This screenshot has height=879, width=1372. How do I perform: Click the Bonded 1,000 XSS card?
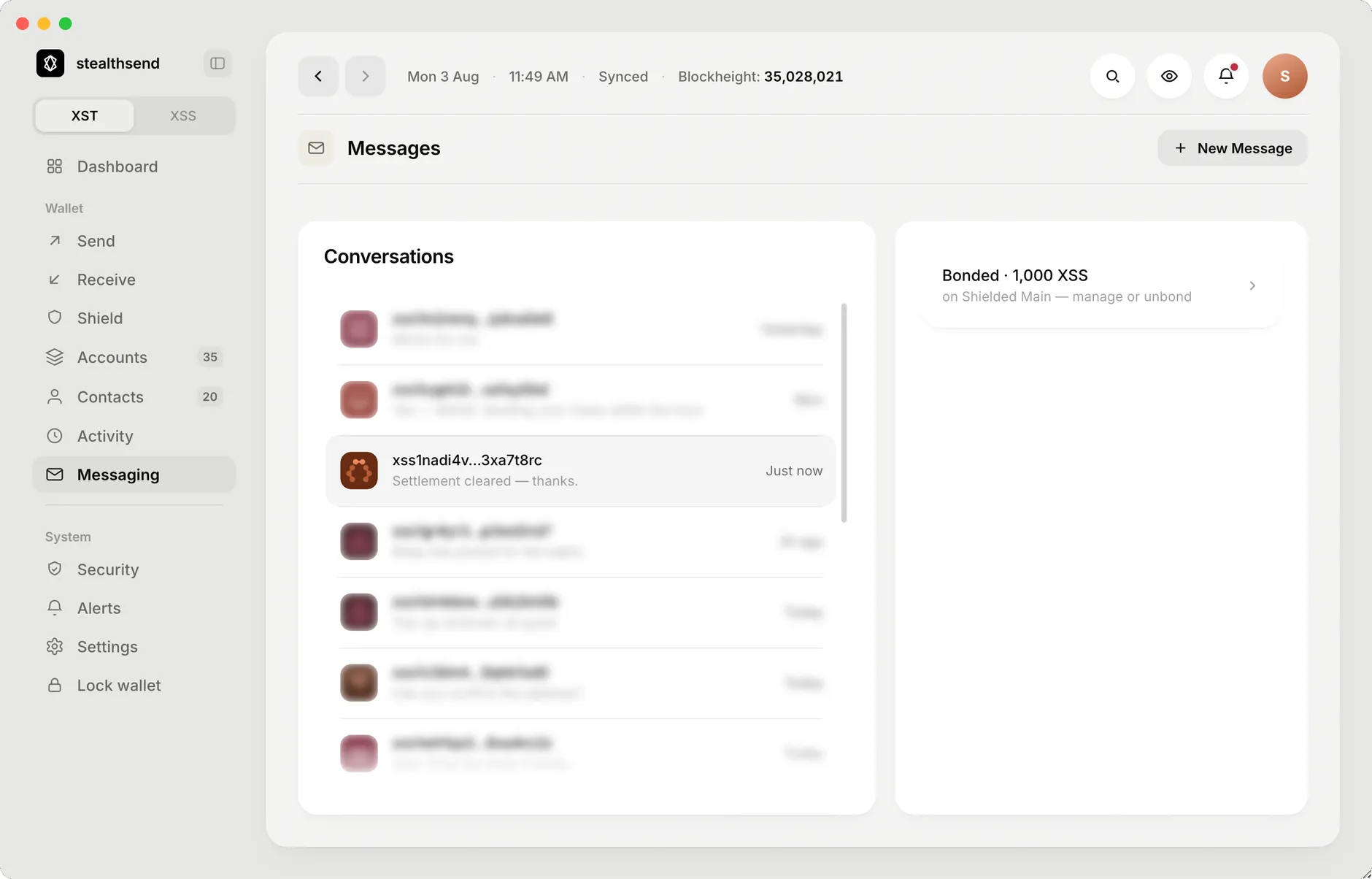(1101, 285)
